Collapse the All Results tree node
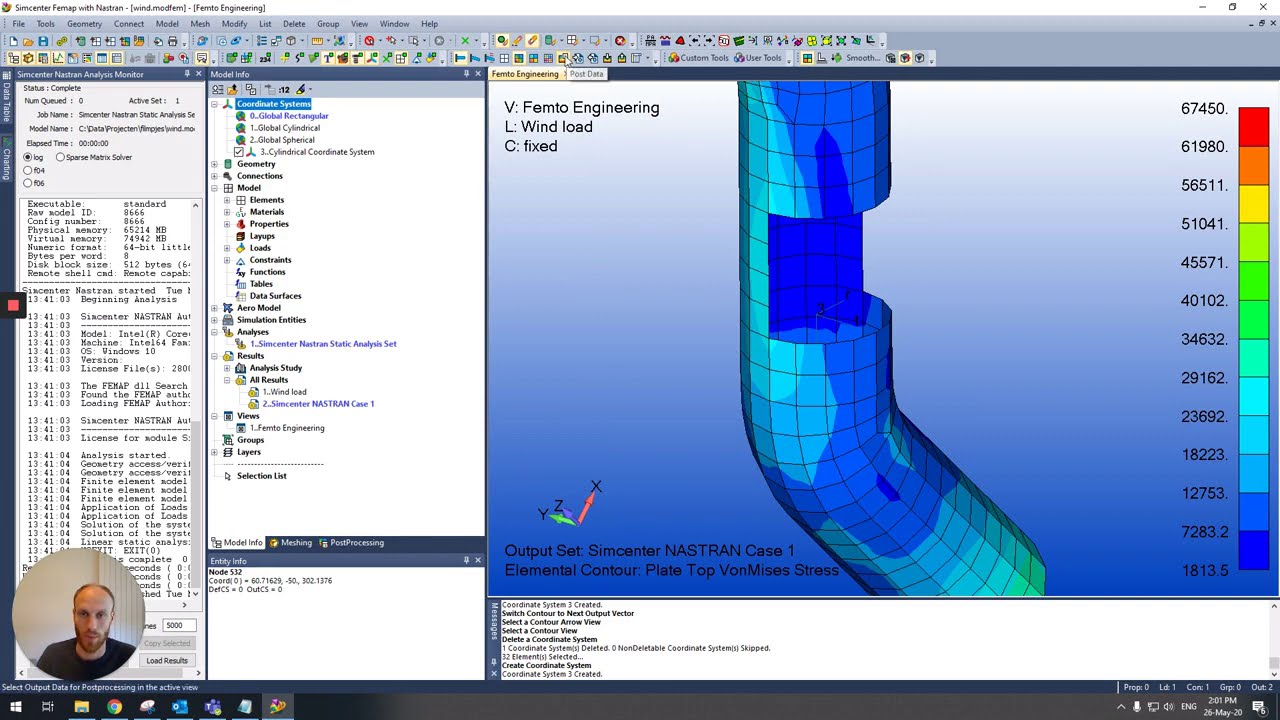Image resolution: width=1280 pixels, height=720 pixels. coord(227,380)
